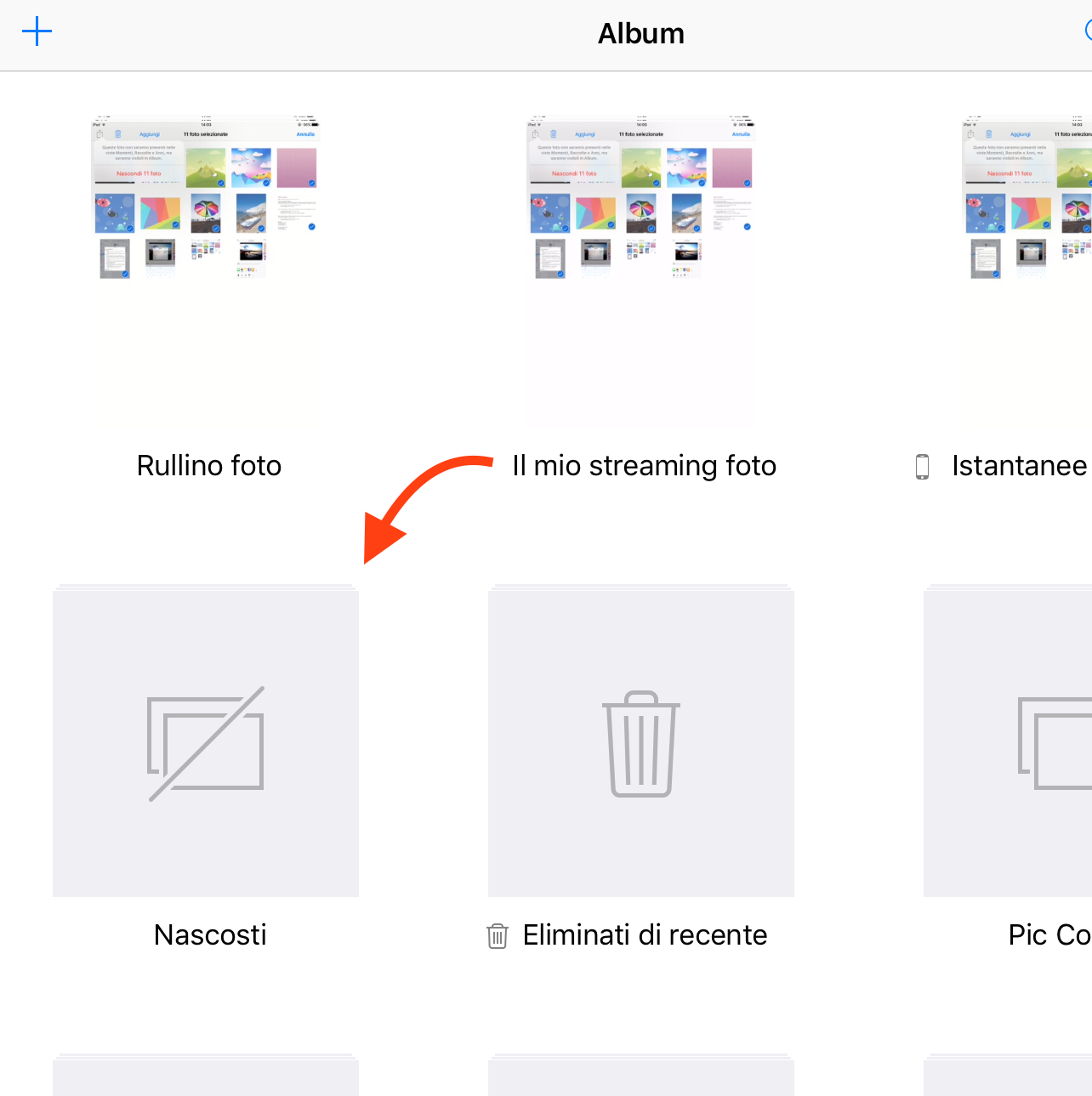Click small trash icon beside Eliminati di recente

click(x=498, y=936)
